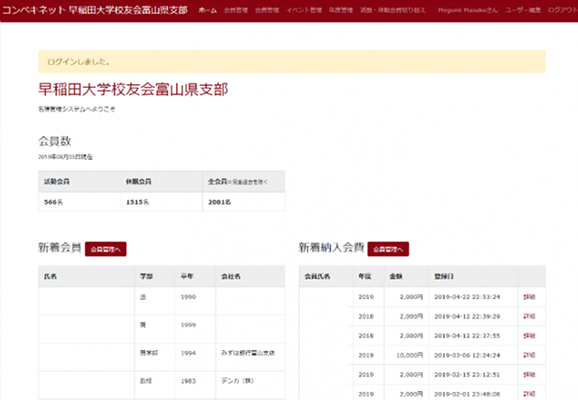Open the 年度管理 menu item

tap(341, 10)
